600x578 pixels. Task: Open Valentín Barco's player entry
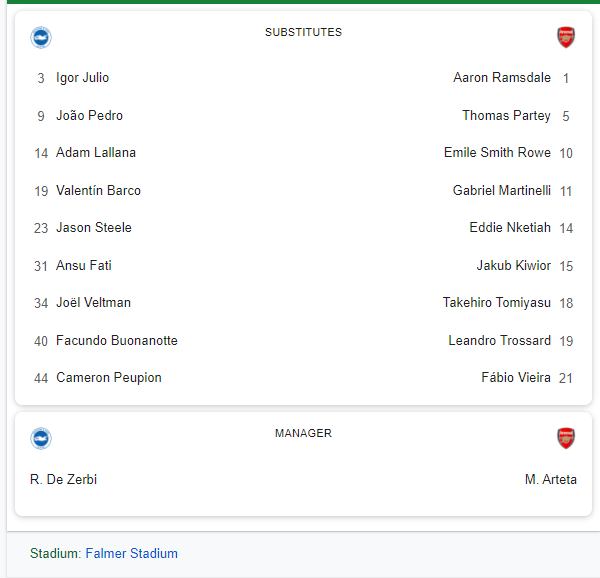point(98,190)
